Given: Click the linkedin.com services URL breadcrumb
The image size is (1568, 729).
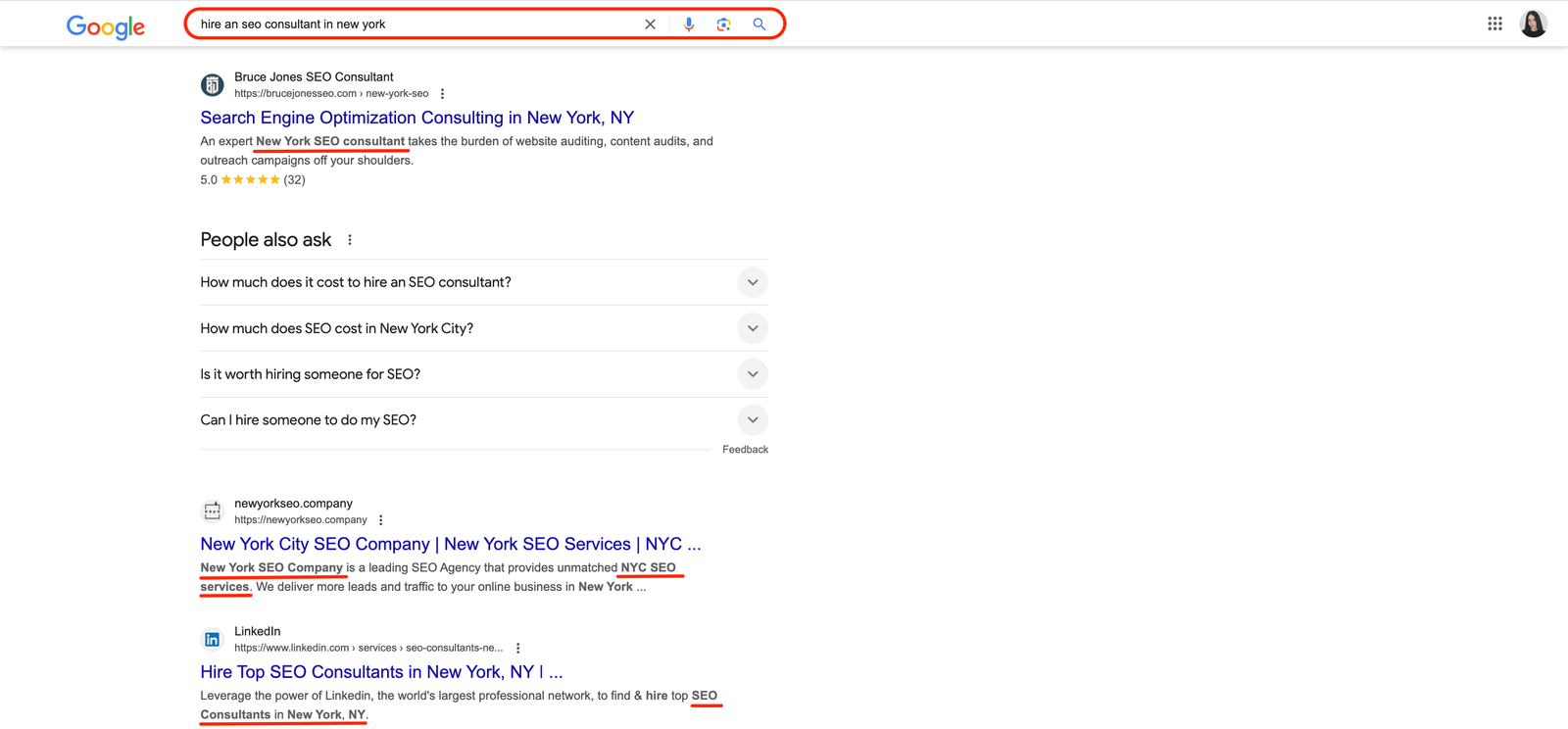Looking at the screenshot, I should pos(368,649).
